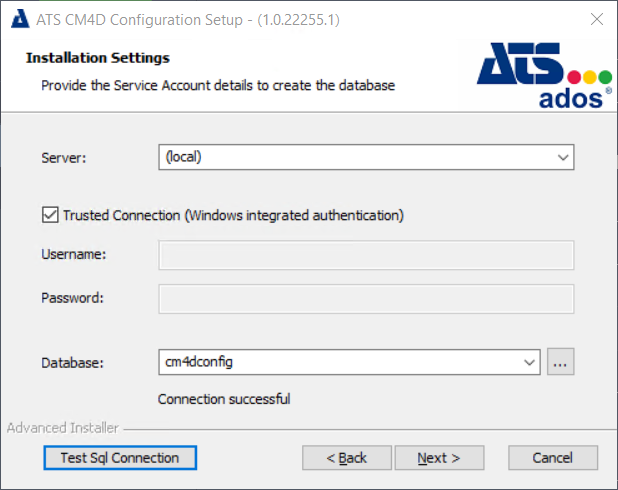This screenshot has height=490, width=618.
Task: Click the ATS ados logo
Action: [544, 75]
